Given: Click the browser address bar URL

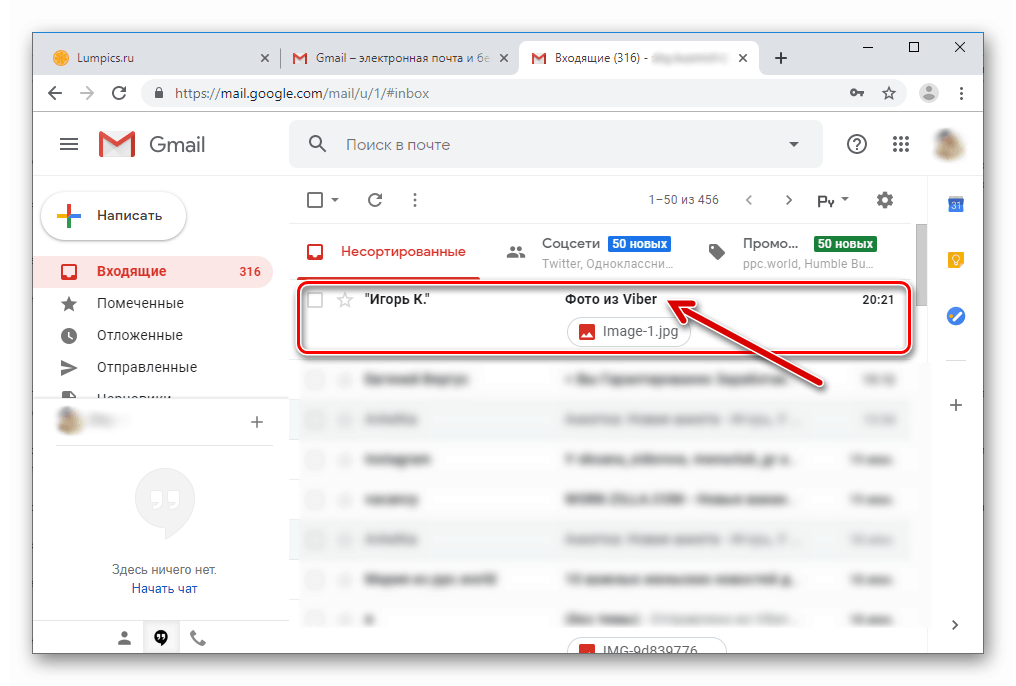Looking at the screenshot, I should [x=302, y=93].
